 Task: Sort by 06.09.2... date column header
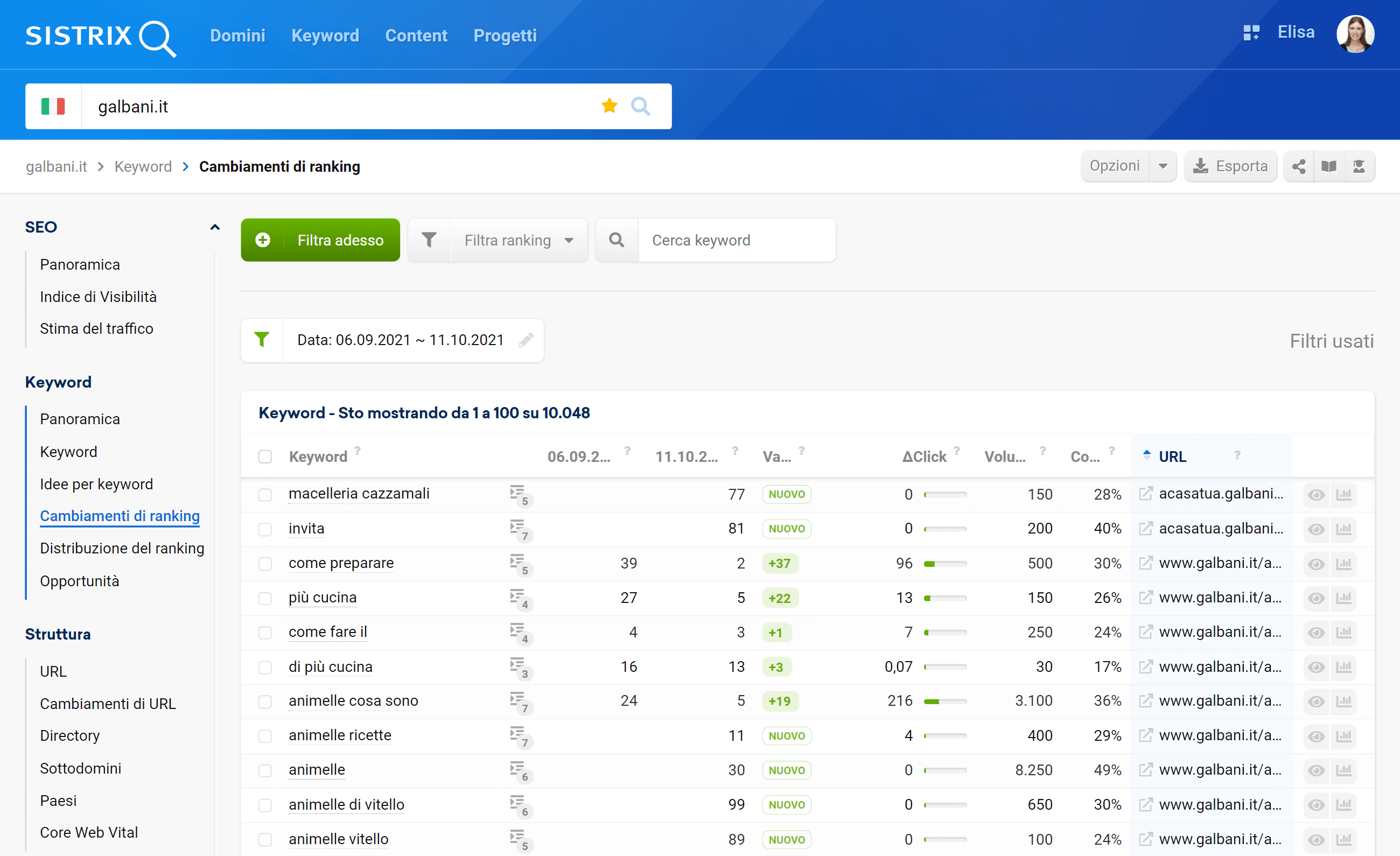pos(578,456)
